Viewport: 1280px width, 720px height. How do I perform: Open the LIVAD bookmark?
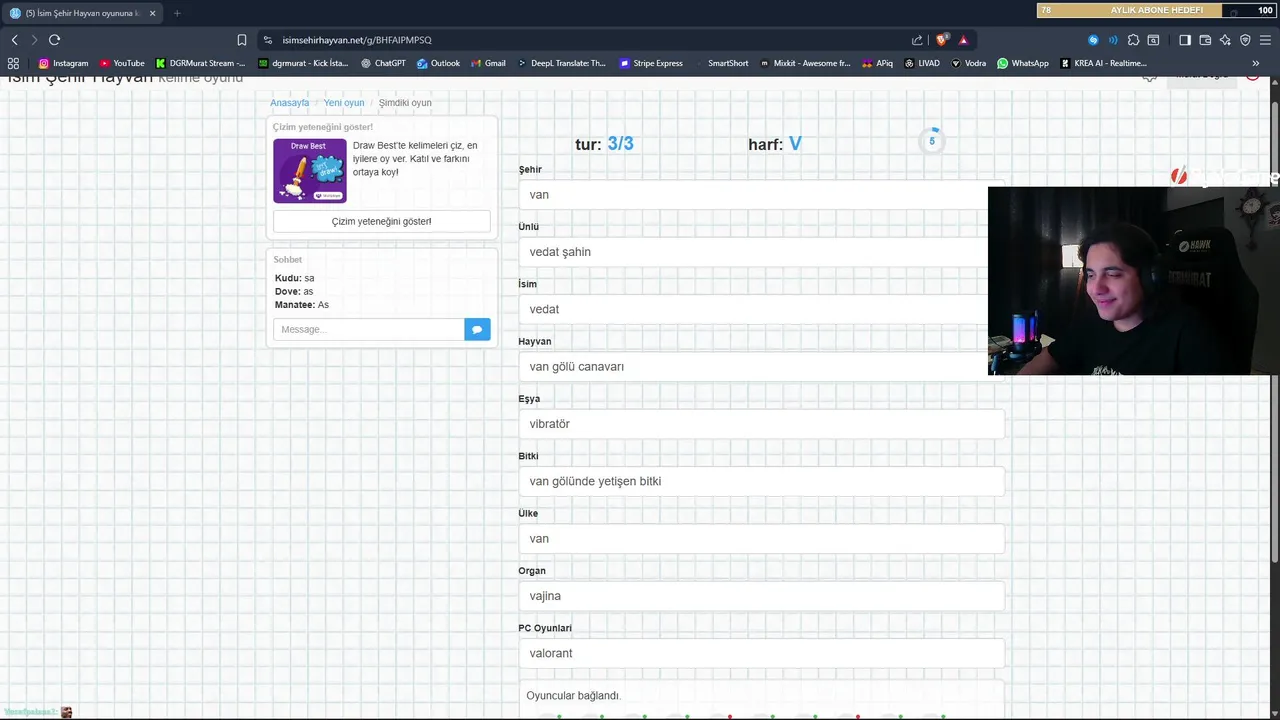pos(922,63)
